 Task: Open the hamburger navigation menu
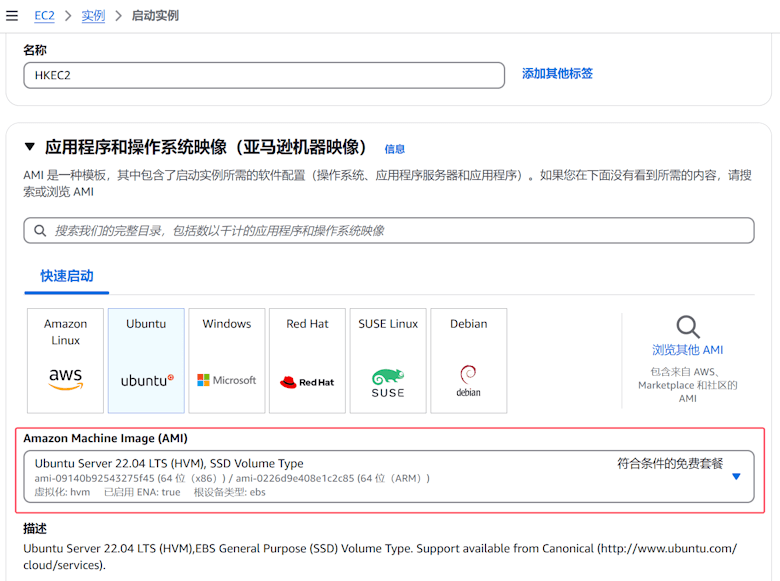pos(12,16)
